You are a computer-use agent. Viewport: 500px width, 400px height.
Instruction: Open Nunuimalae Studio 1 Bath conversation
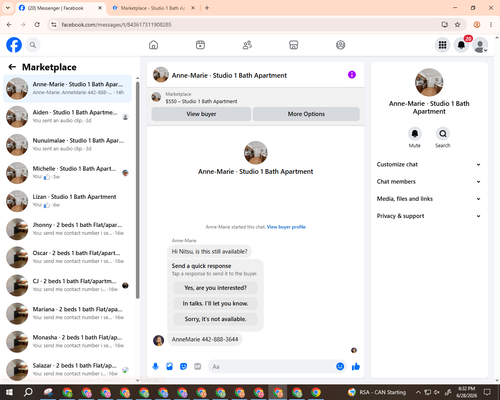click(x=67, y=145)
